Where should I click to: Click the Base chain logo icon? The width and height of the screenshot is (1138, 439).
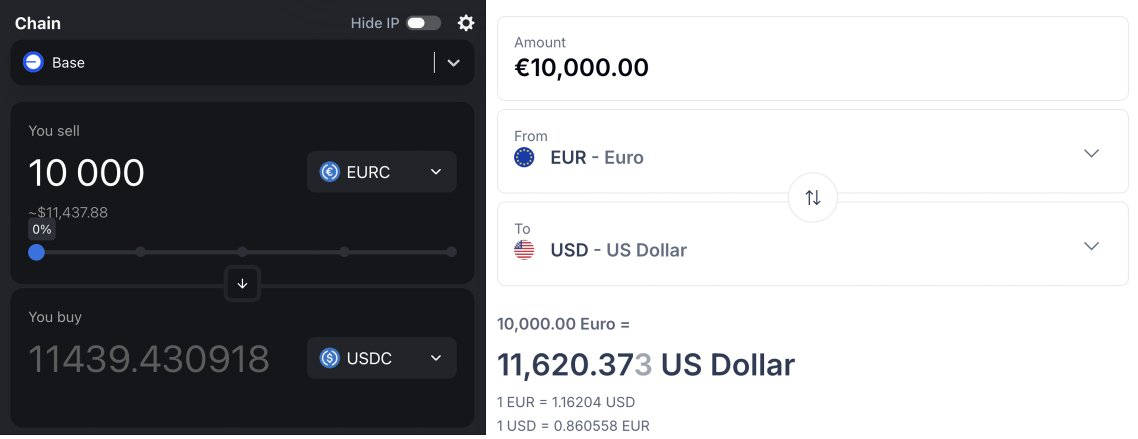pos(33,62)
